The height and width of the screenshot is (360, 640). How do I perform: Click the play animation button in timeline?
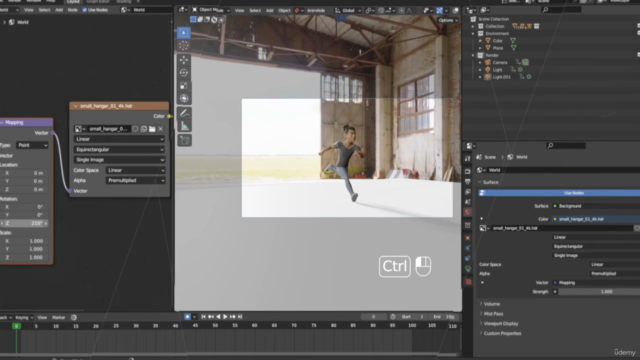coord(225,317)
